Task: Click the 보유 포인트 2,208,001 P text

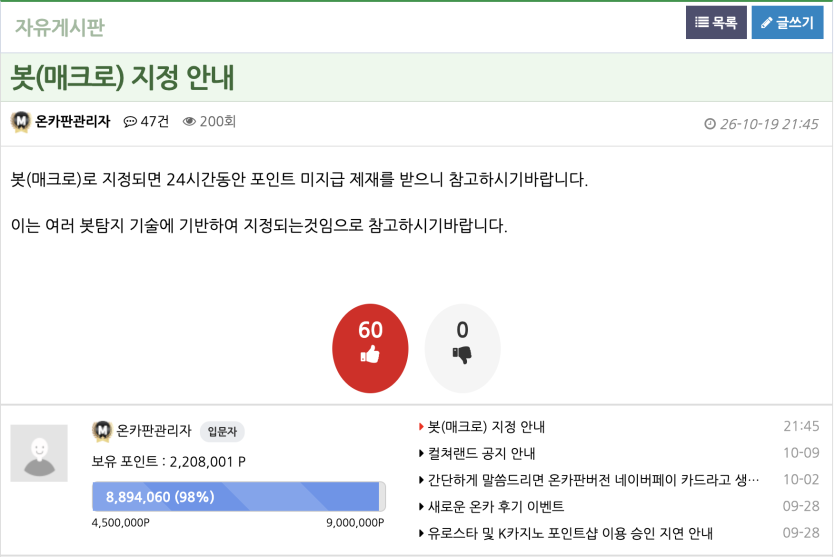Action: [x=169, y=462]
